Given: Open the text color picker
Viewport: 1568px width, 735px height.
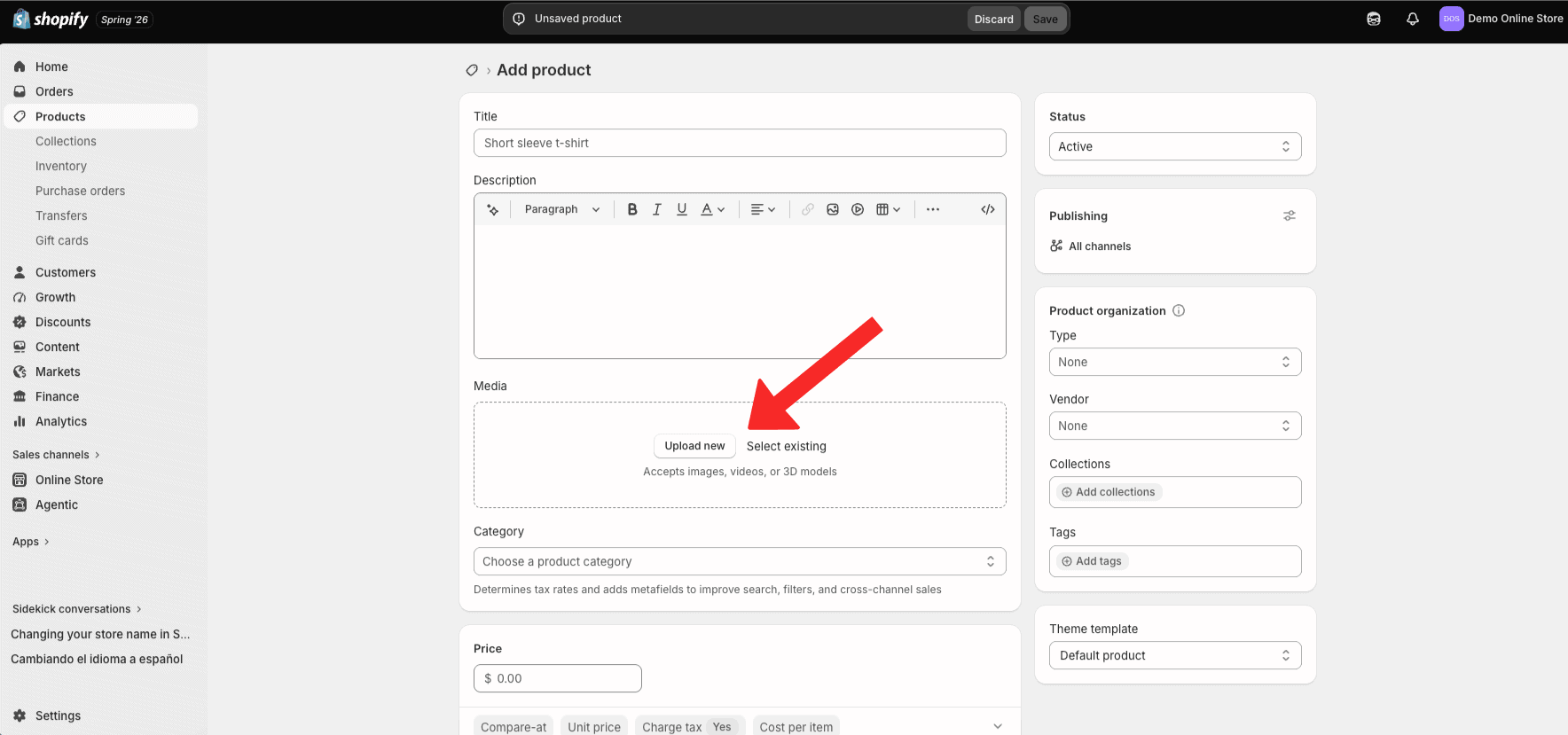Looking at the screenshot, I should coord(713,209).
